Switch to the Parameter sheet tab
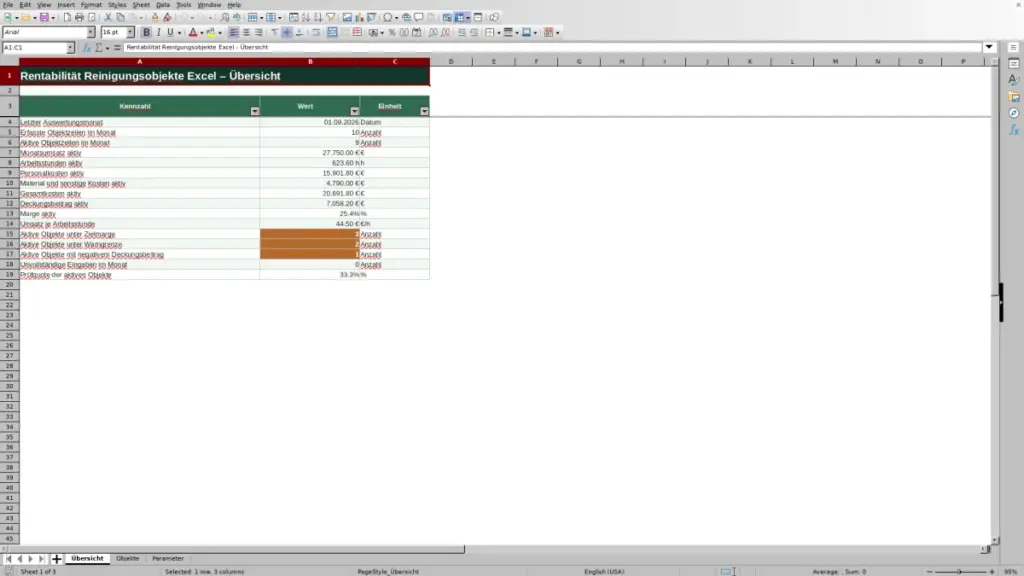 coord(168,559)
